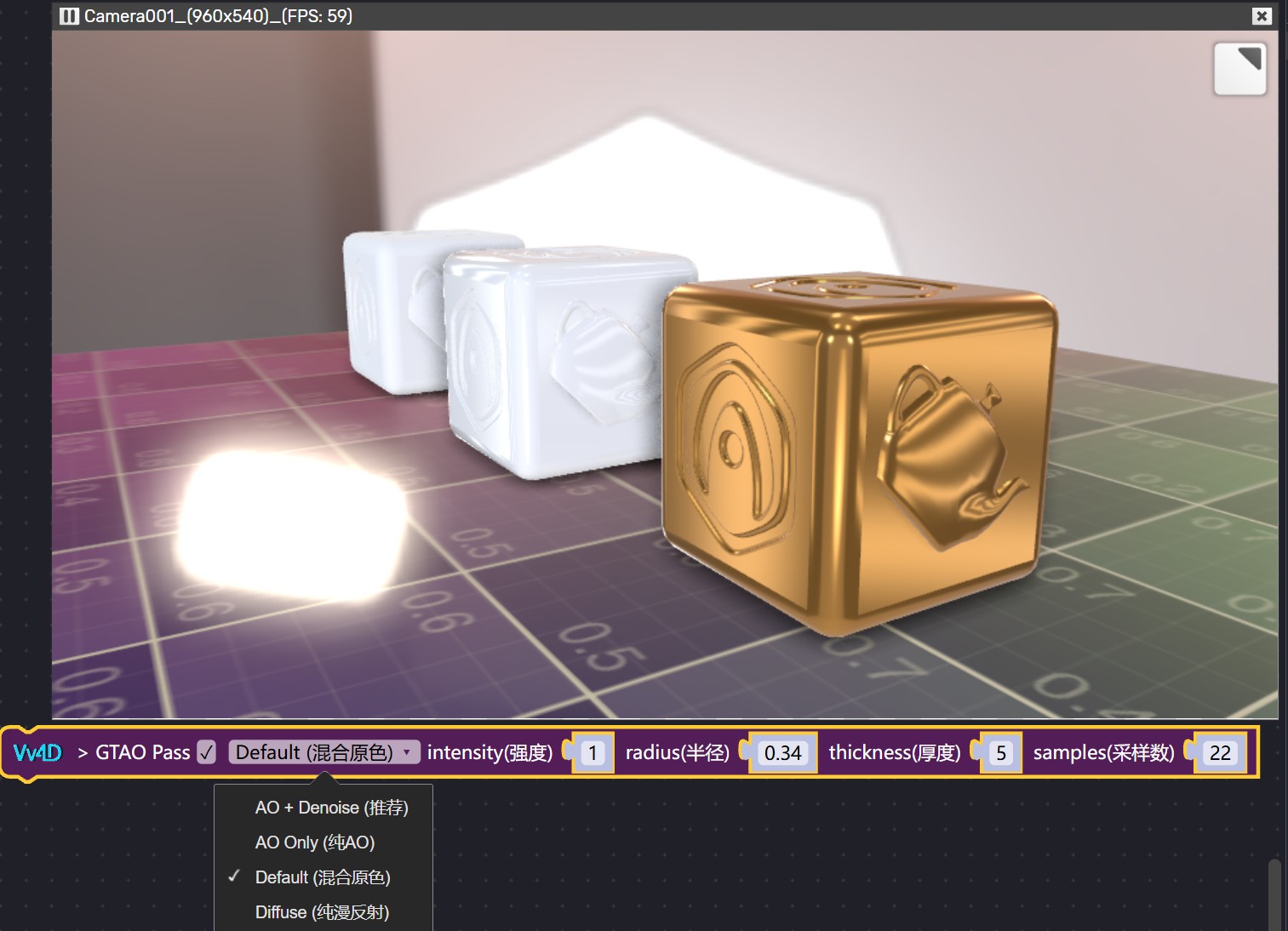Click the radius(半径) value 0.34
The image size is (1288, 931).
(x=782, y=753)
